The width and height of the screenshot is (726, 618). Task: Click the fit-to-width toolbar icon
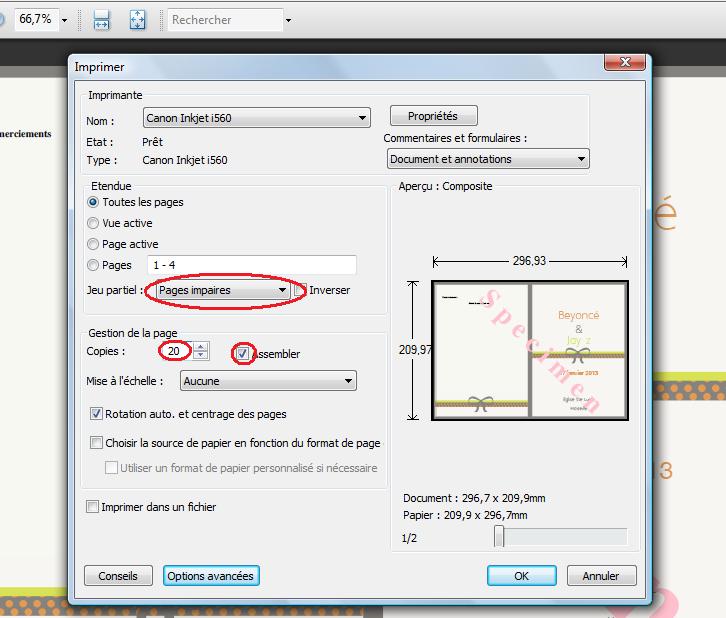101,19
